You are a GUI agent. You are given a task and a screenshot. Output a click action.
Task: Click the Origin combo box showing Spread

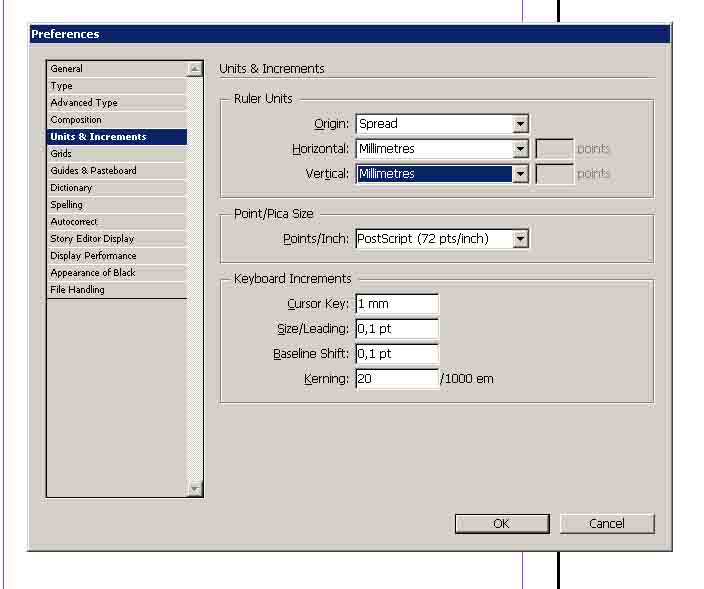click(x=442, y=124)
